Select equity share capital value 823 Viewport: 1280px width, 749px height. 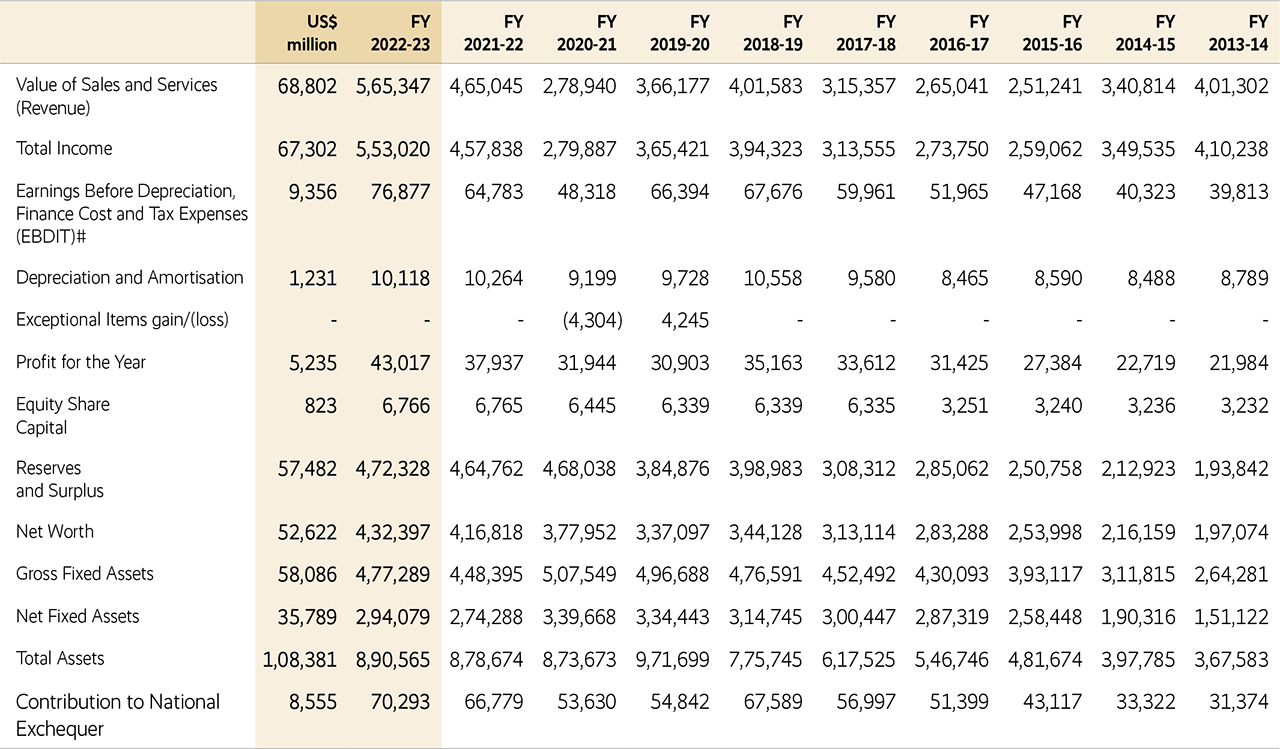[320, 405]
